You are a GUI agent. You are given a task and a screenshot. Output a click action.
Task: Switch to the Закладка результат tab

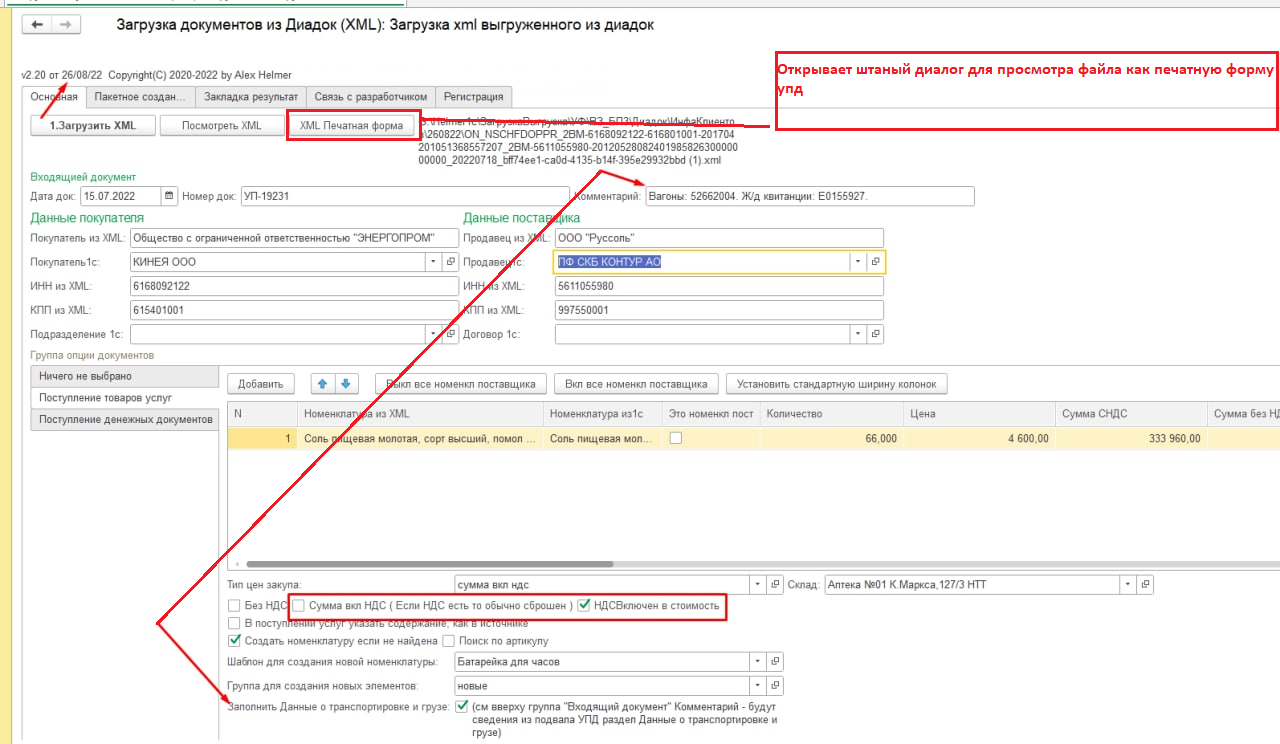[251, 97]
